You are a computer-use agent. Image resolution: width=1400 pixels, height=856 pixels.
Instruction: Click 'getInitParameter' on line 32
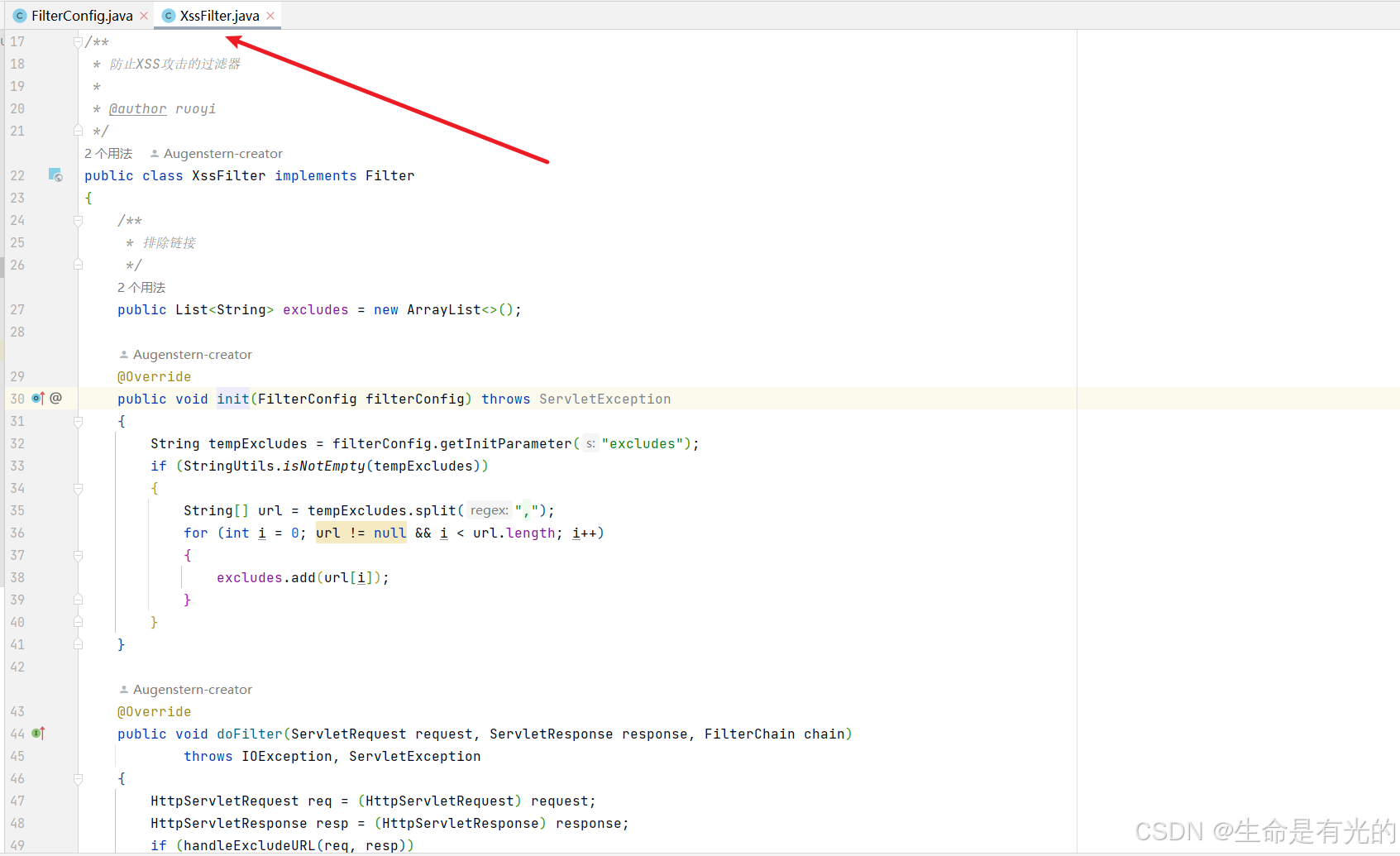pos(506,443)
